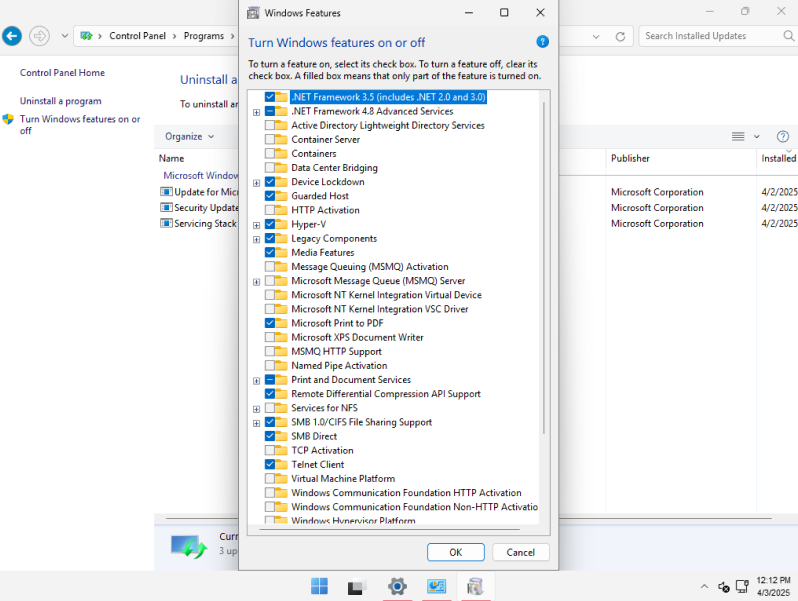The width and height of the screenshot is (798, 601).
Task: Expand the Legacy Components node
Action: (x=256, y=239)
